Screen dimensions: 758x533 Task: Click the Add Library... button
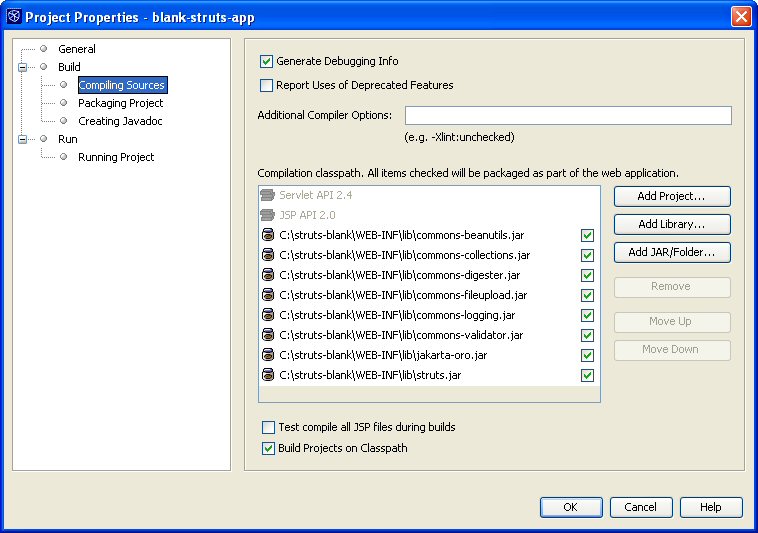(x=672, y=224)
